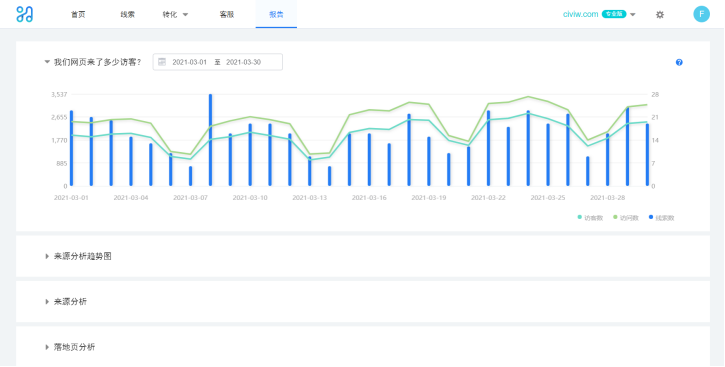
Task: Click the 专业版 badge
Action: (614, 14)
